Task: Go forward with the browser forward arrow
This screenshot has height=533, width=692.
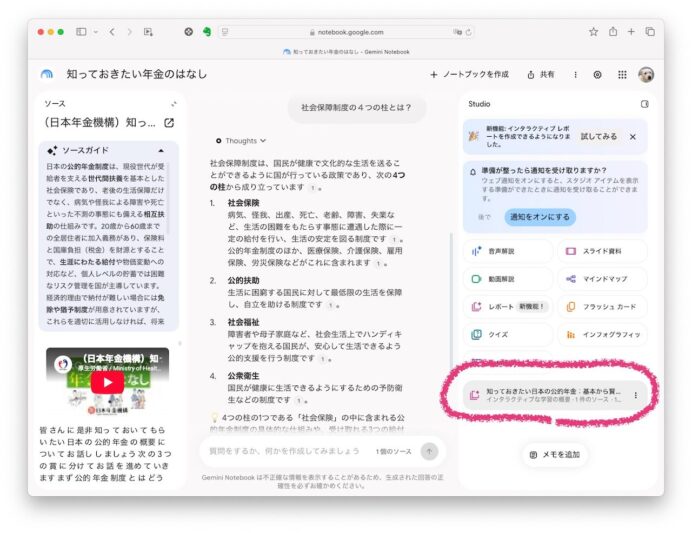Action: click(x=129, y=32)
